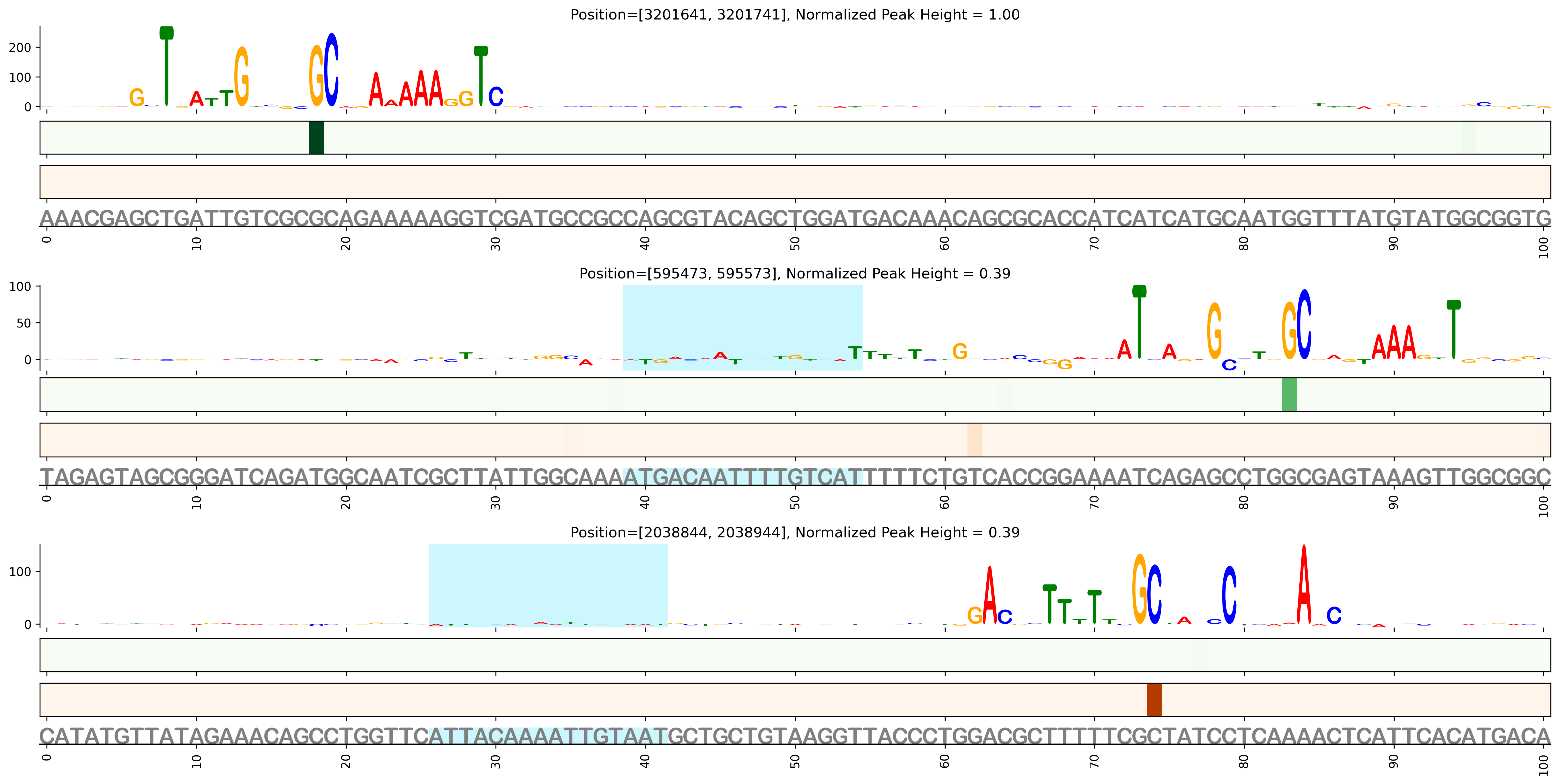Click the tallest red A in the bottom logo
Image resolution: width=1559 pixels, height=784 pixels.
pyautogui.click(x=1304, y=584)
